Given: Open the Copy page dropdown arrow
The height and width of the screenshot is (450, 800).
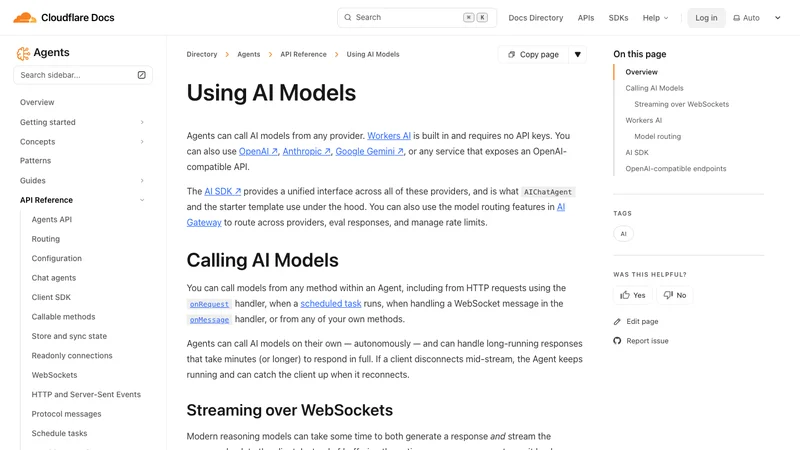Looking at the screenshot, I should pyautogui.click(x=578, y=55).
